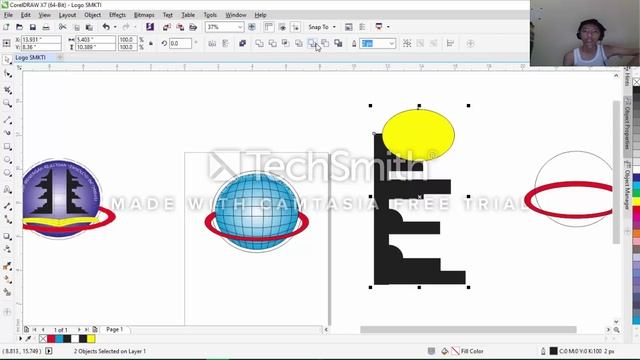
Task: Click the Paste icon
Action: tap(89, 27)
